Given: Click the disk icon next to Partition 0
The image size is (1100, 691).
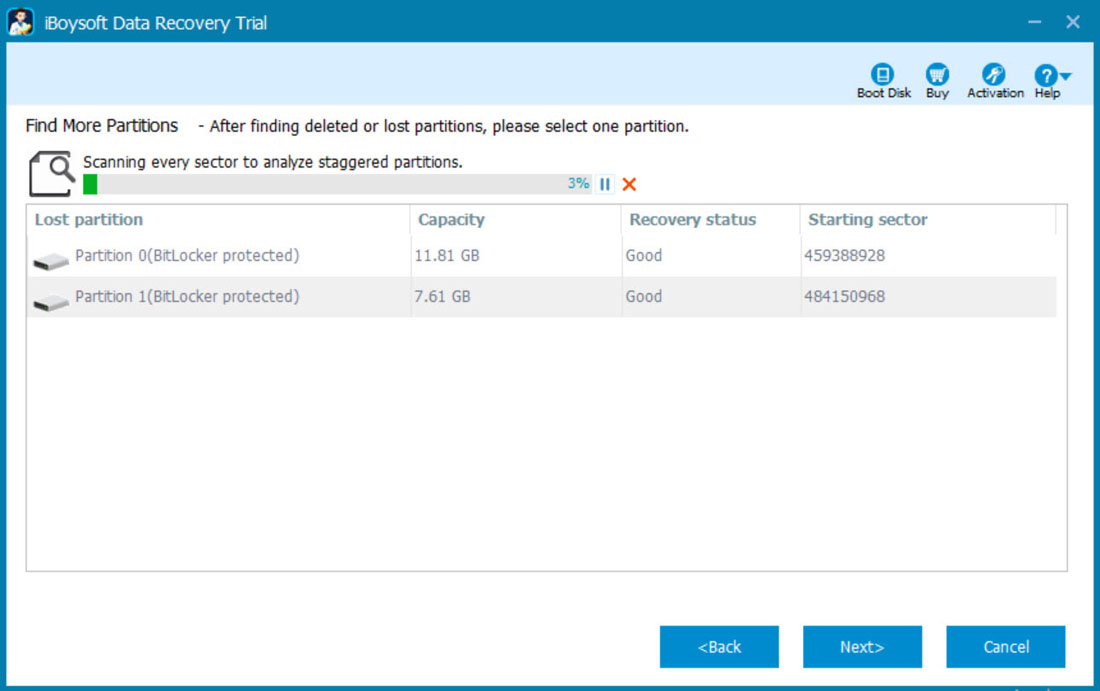Looking at the screenshot, I should (x=50, y=260).
